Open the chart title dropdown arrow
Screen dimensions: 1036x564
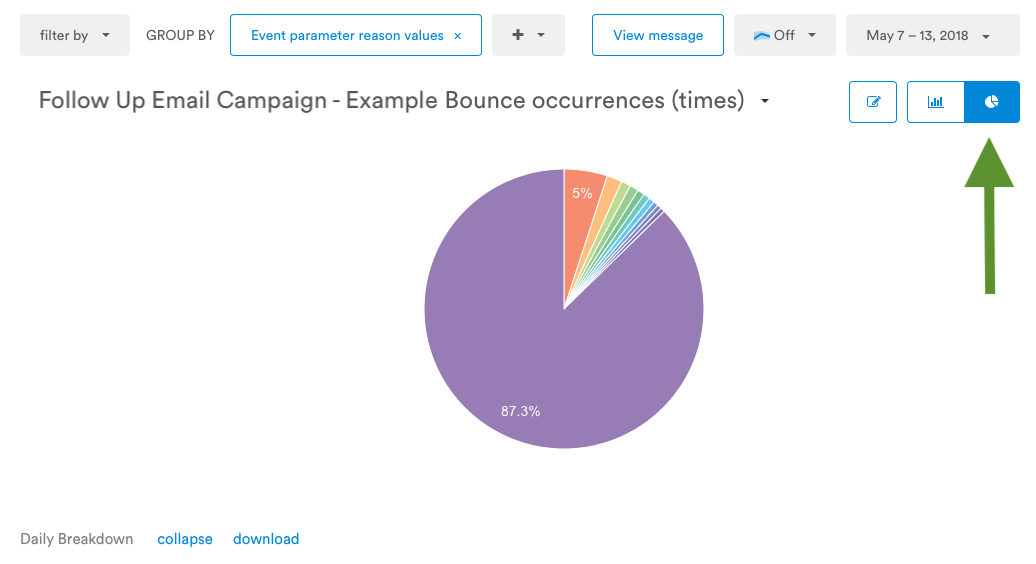tap(765, 101)
